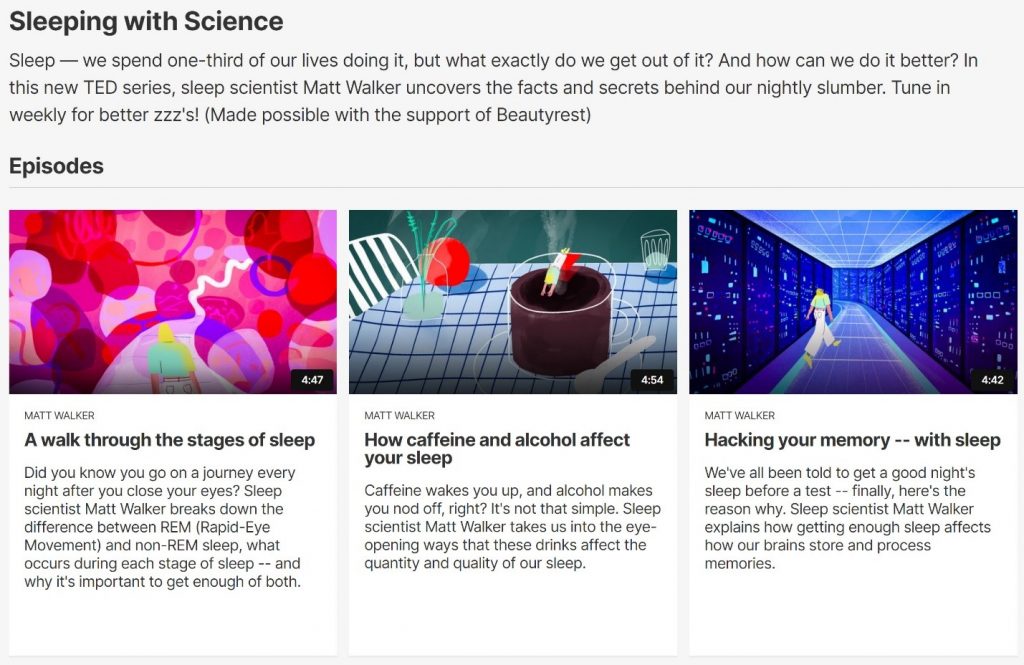Open 'How caffeine and alcohol affect your sleep' title

[x=497, y=448]
